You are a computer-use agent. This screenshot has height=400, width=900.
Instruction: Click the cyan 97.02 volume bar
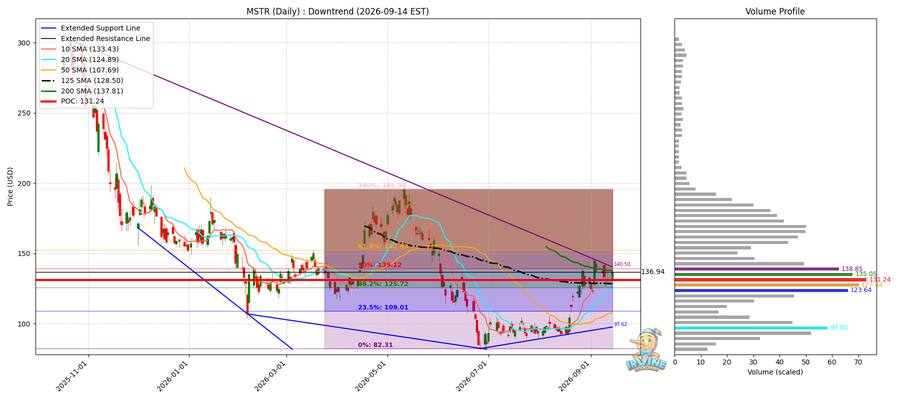click(751, 328)
